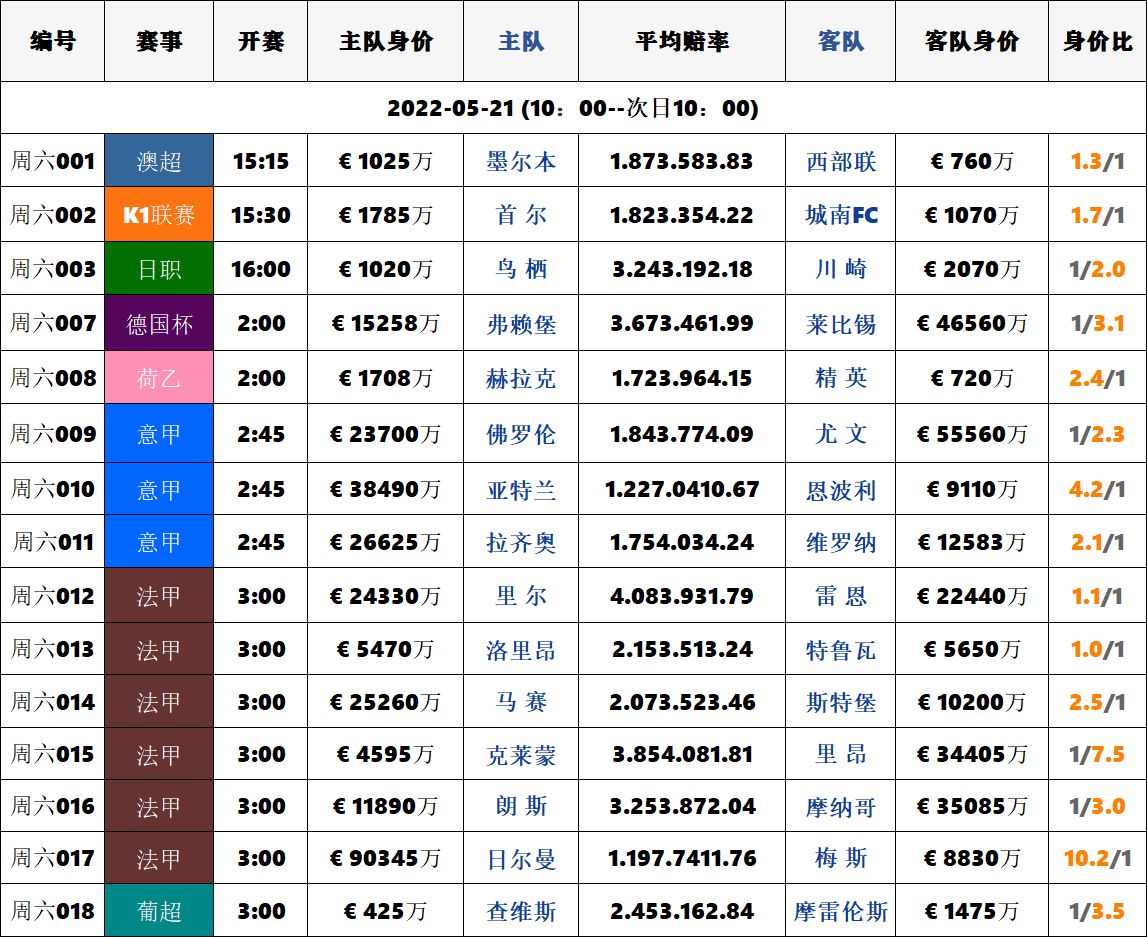Screen dimensions: 1147x937
Task: Open the 城南FC away team link
Action: 840,215
